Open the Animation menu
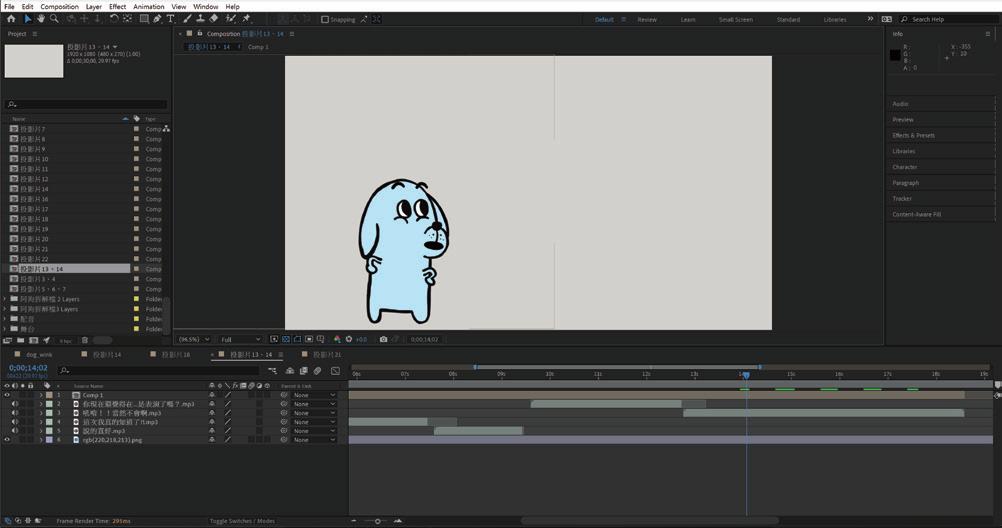Screen dimensions: 1002x528 point(148,6)
